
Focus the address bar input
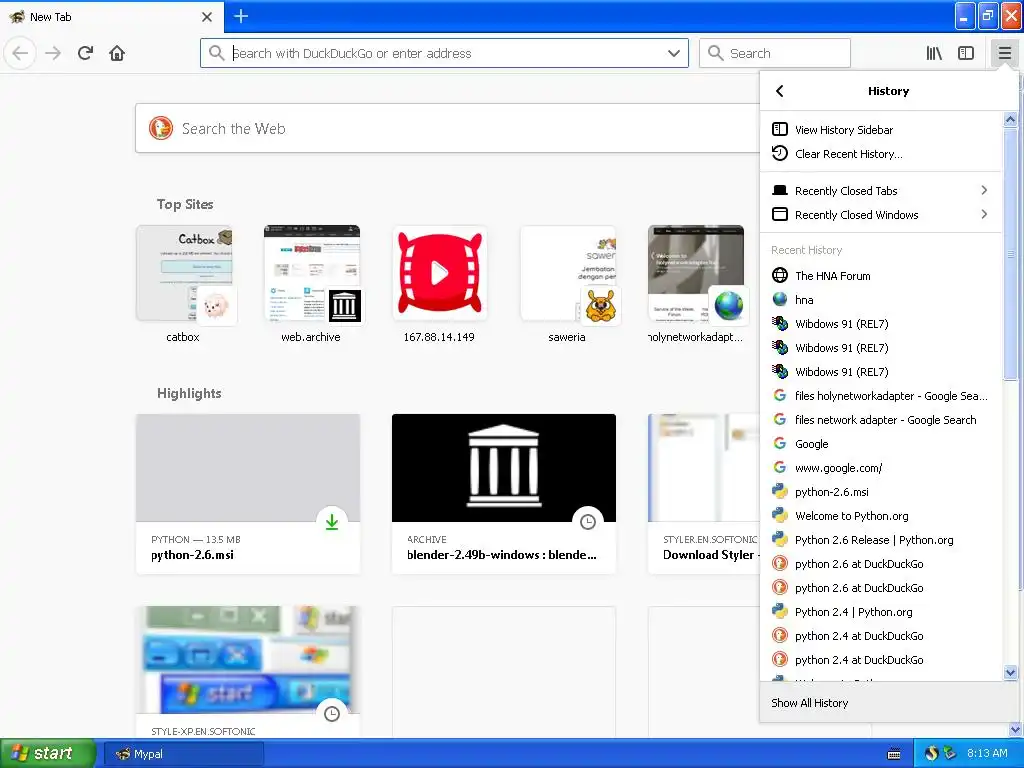pyautogui.click(x=444, y=53)
